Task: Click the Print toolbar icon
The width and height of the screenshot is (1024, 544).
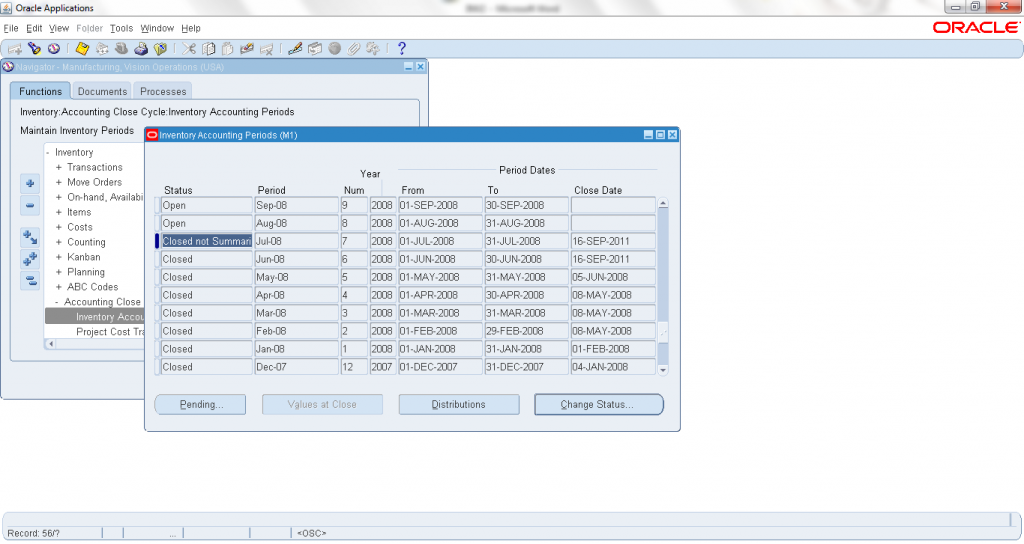Action: [141, 48]
